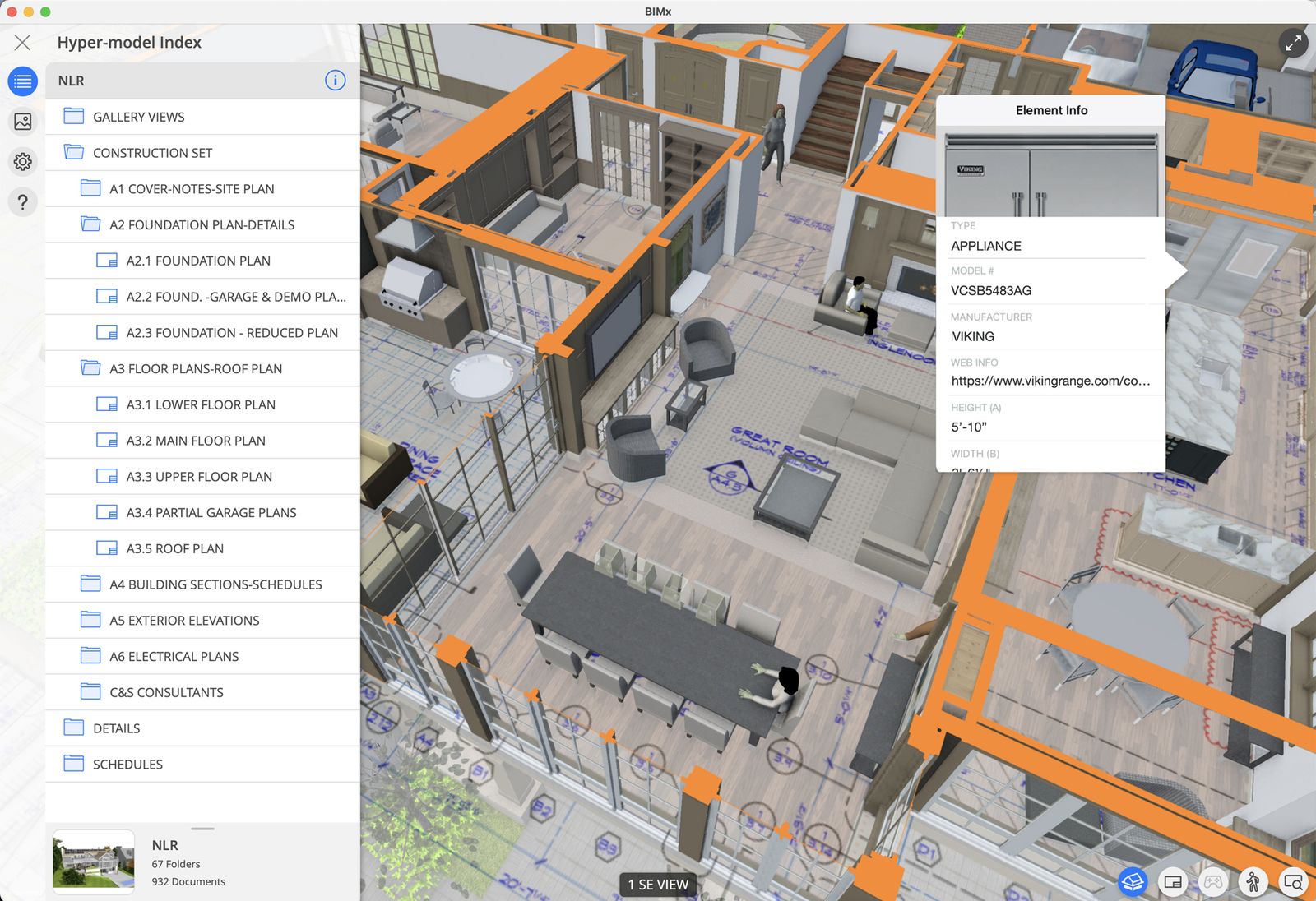Image resolution: width=1316 pixels, height=901 pixels.
Task: Open the search magnifier view icon
Action: tap(1293, 882)
